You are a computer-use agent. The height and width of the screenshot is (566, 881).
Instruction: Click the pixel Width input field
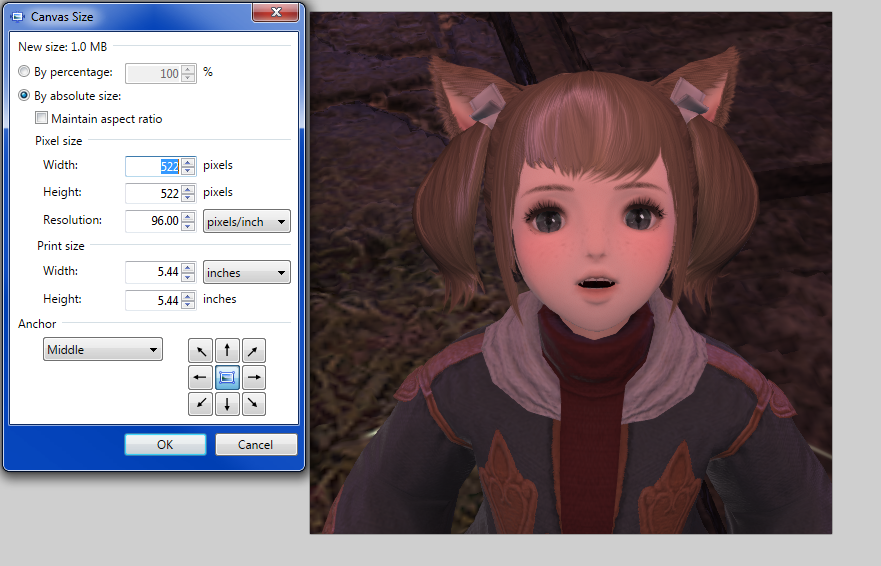(153, 166)
